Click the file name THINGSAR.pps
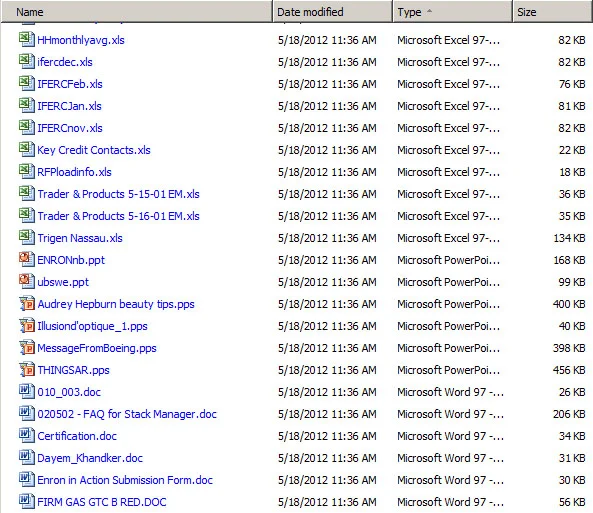Image resolution: width=593 pixels, height=513 pixels. [73, 370]
